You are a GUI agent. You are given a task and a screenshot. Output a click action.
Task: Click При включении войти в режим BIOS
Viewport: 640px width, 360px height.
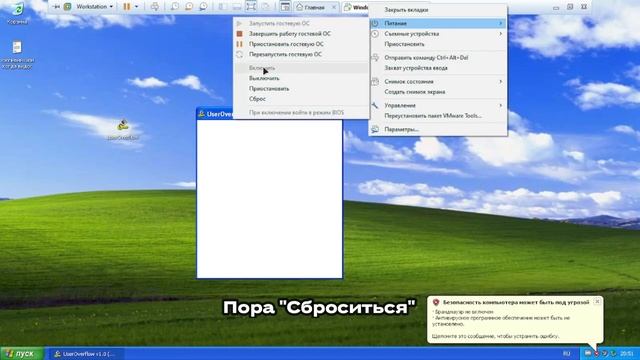(x=296, y=112)
